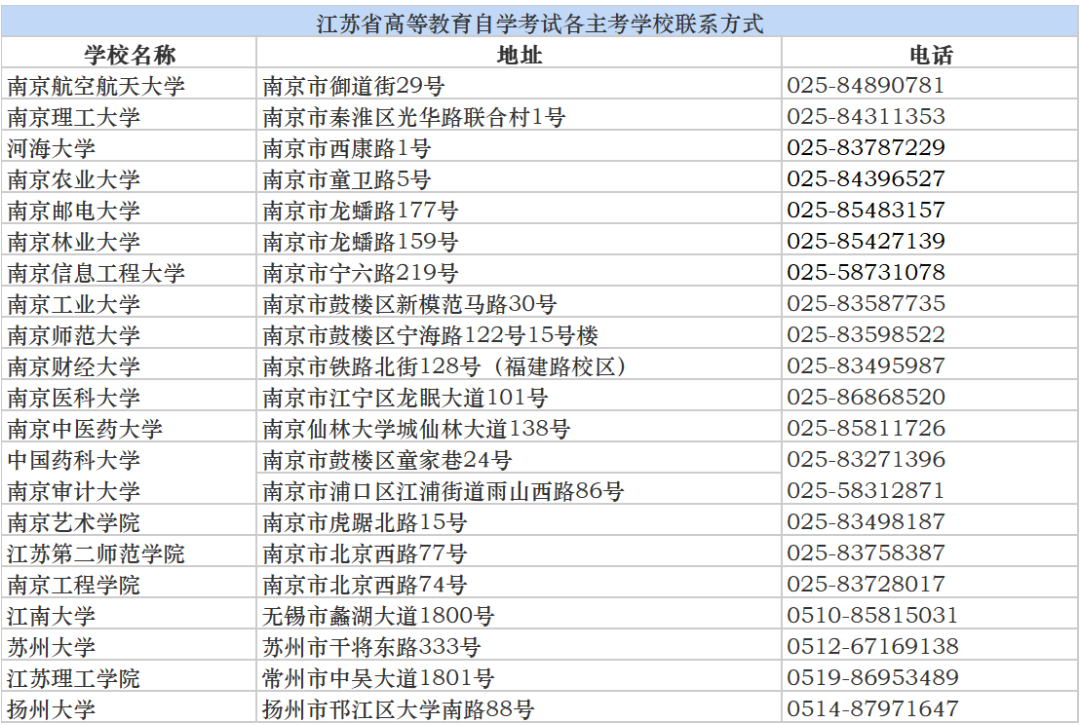This screenshot has height=725, width=1082.
Task: Select the address 无锡市蠡湖大道1800号
Action: [378, 616]
